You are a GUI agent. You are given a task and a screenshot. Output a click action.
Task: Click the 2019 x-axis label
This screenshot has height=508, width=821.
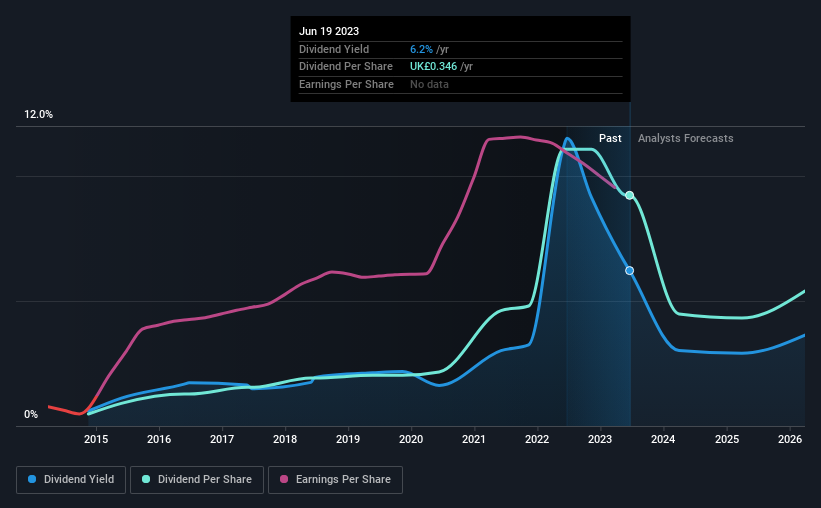[x=348, y=439]
